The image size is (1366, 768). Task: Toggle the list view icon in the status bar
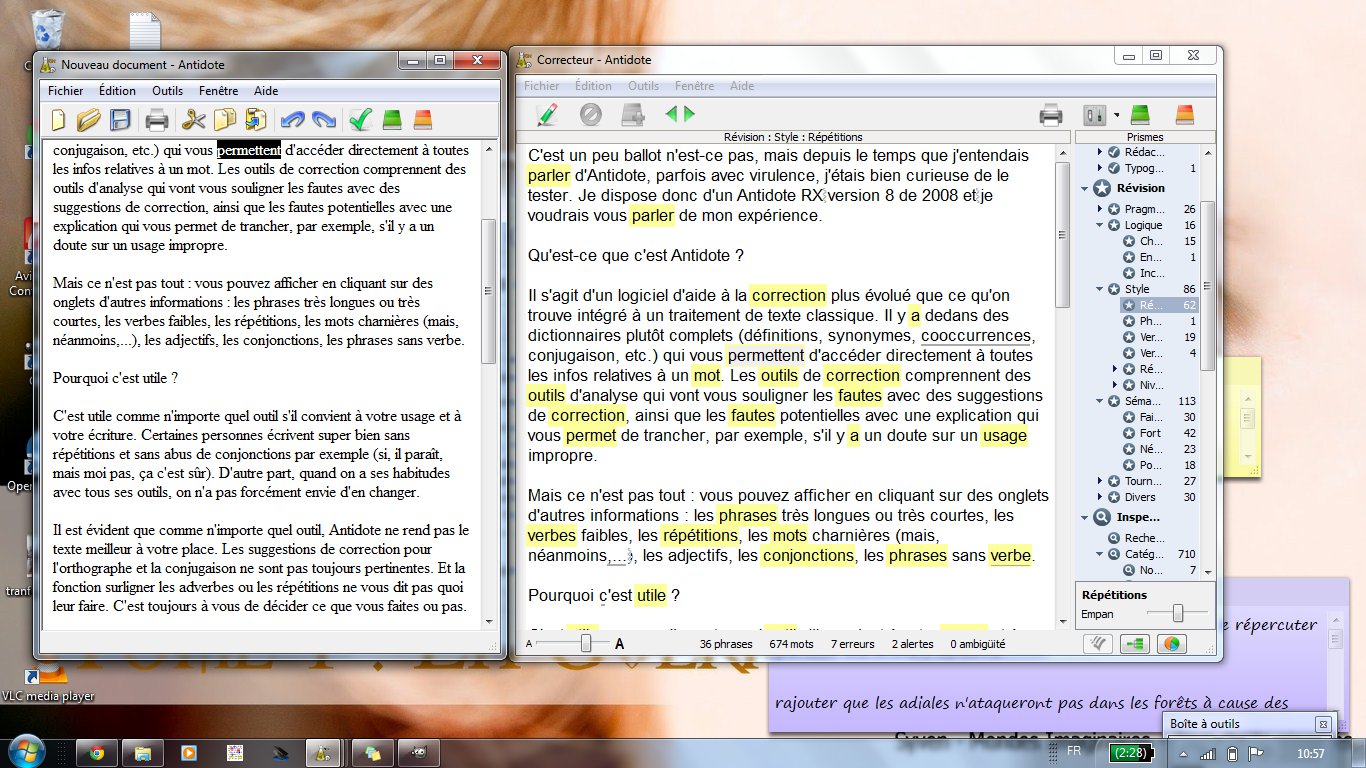coord(1133,644)
